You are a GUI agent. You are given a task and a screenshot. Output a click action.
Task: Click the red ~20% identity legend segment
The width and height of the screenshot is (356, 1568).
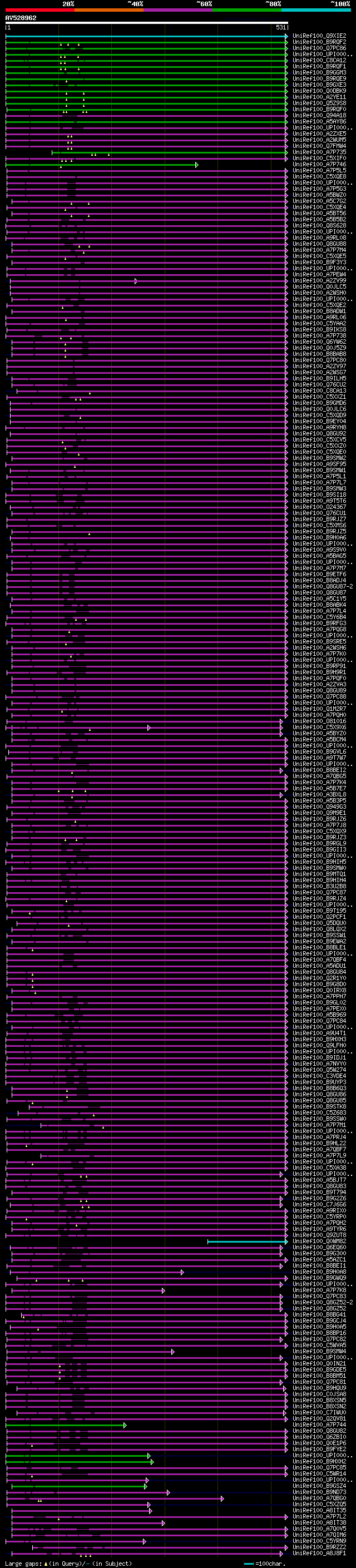tap(39, 10)
